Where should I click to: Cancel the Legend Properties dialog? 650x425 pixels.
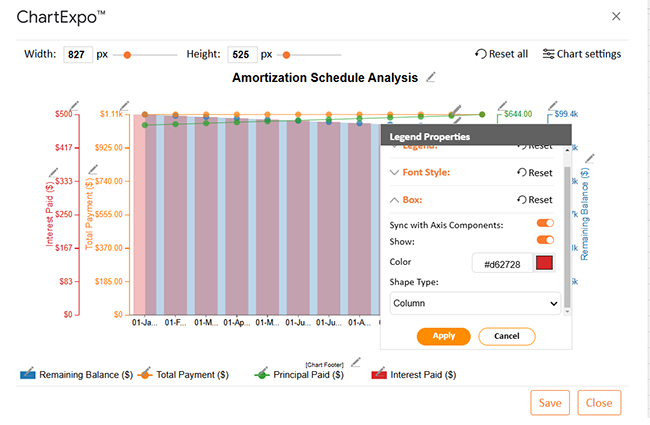coord(506,336)
